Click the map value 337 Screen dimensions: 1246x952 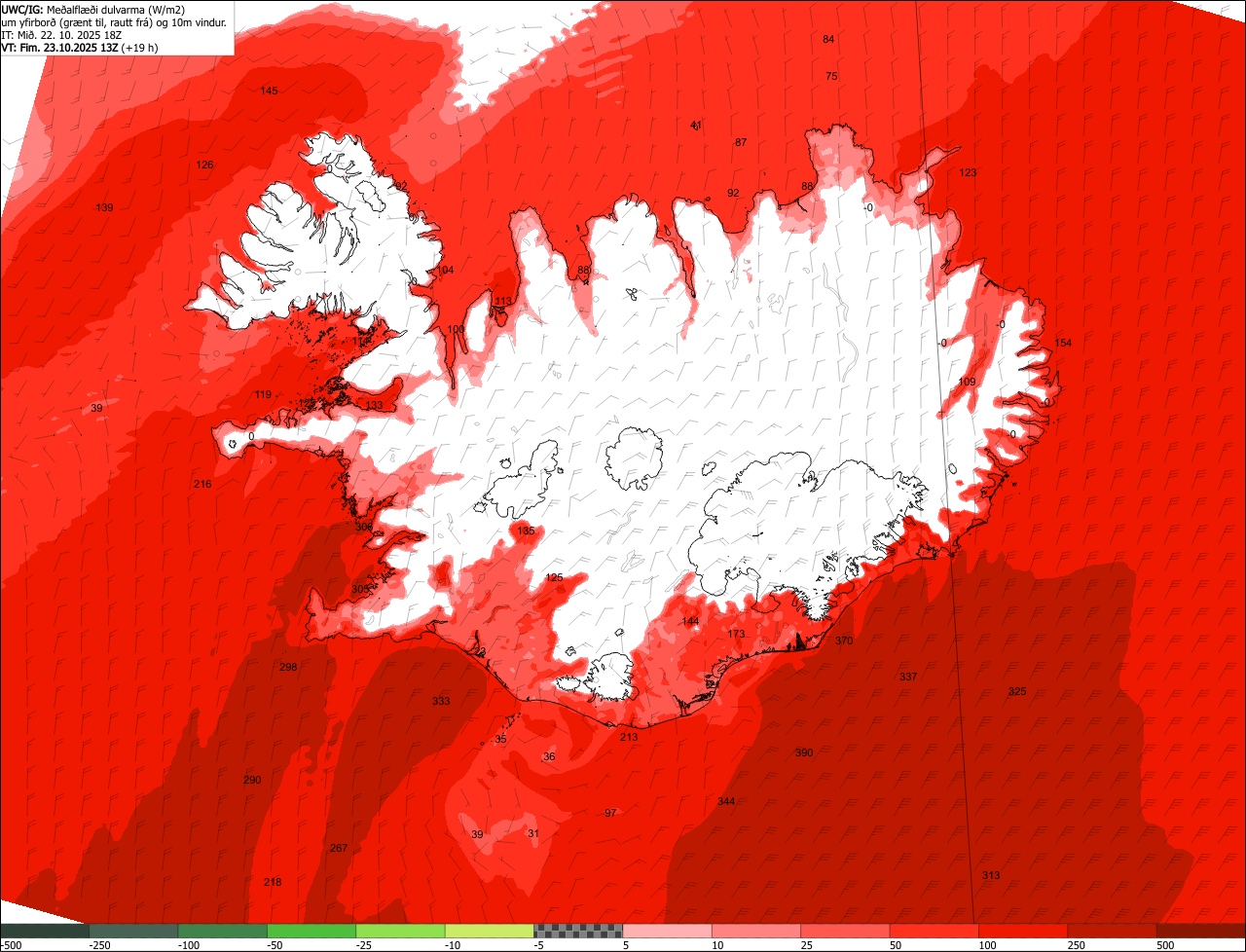tap(908, 676)
